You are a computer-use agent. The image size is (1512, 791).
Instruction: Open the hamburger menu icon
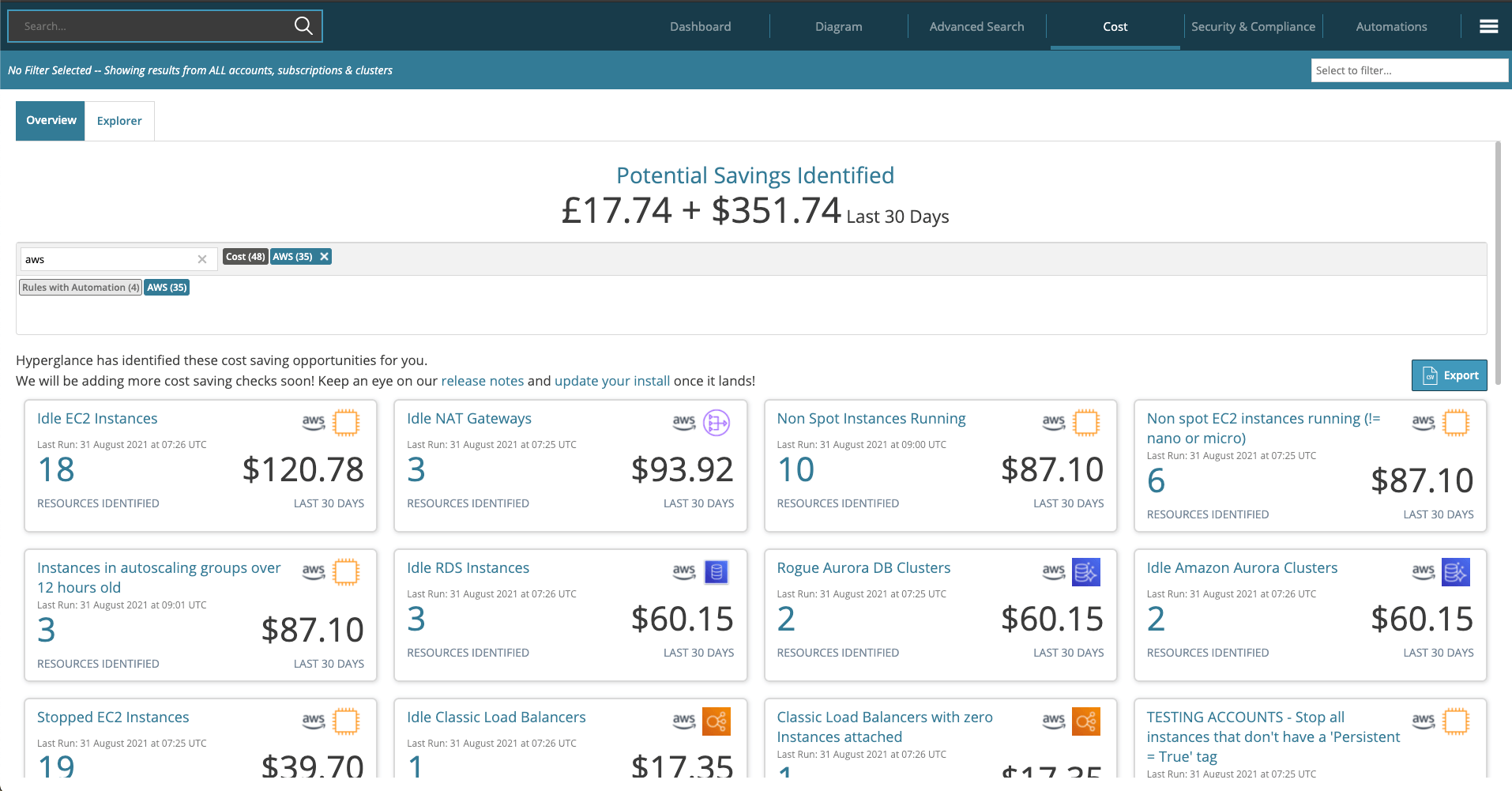pos(1488,27)
